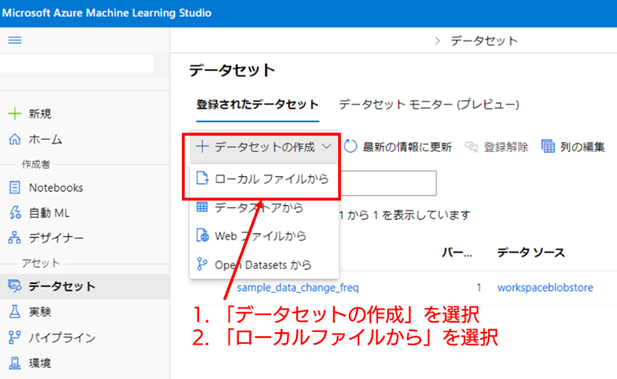Click the green plus 新規 icon

pos(15,114)
